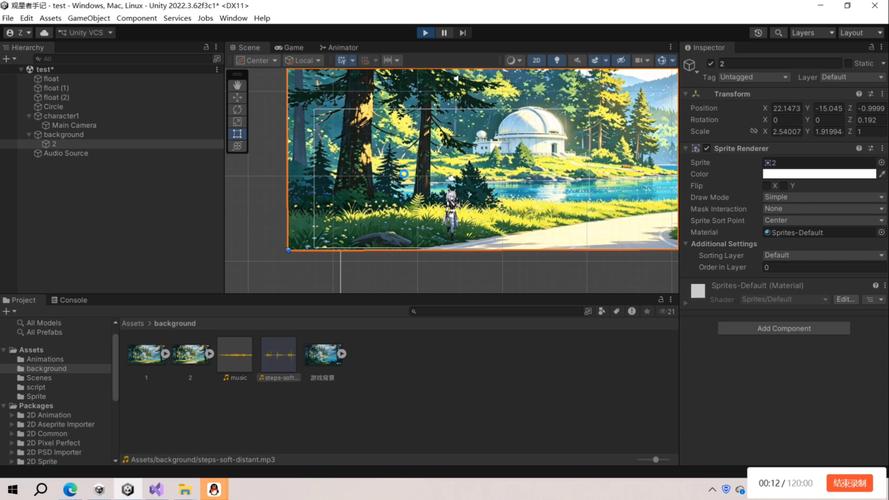Open the Layout dropdown

coord(861,33)
